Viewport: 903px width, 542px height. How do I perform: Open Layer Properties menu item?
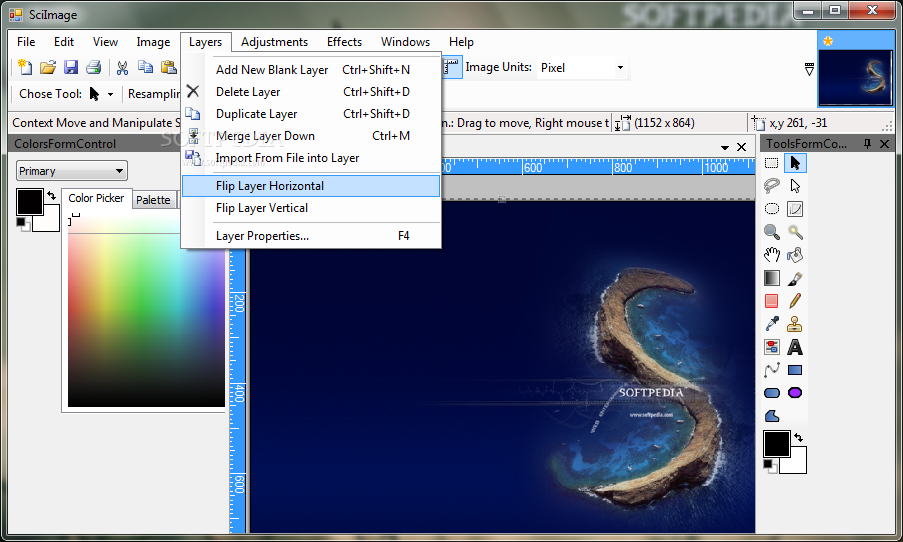click(x=311, y=236)
